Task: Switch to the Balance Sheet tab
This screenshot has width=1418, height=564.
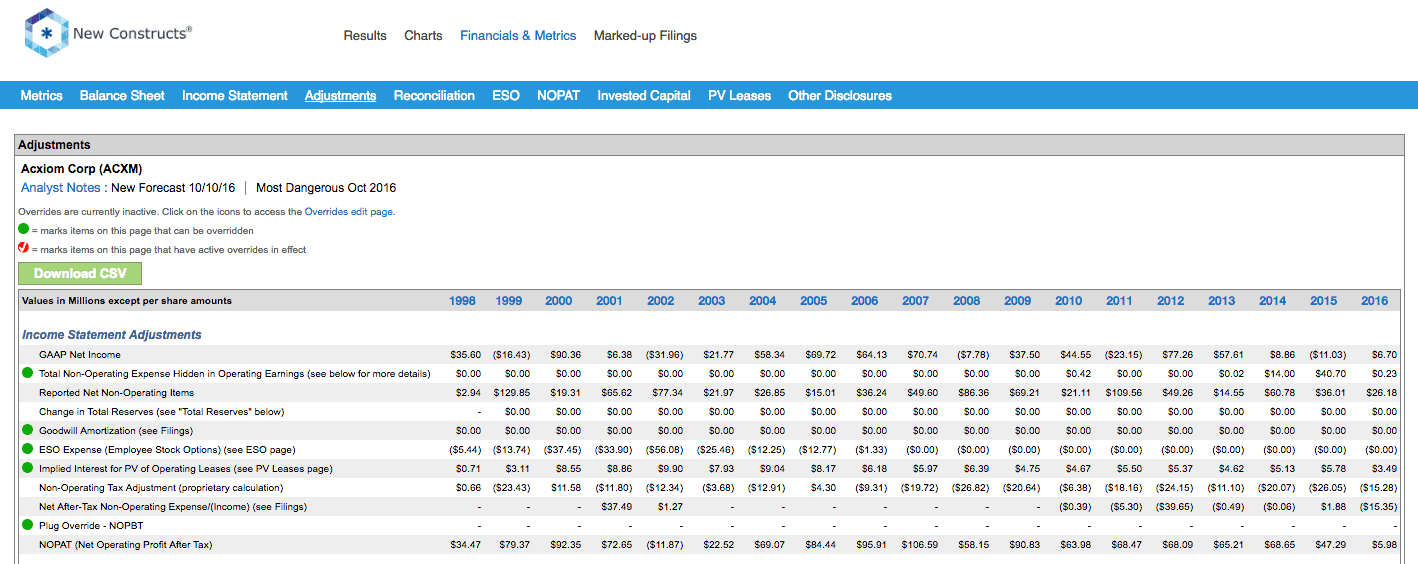Action: coord(122,96)
